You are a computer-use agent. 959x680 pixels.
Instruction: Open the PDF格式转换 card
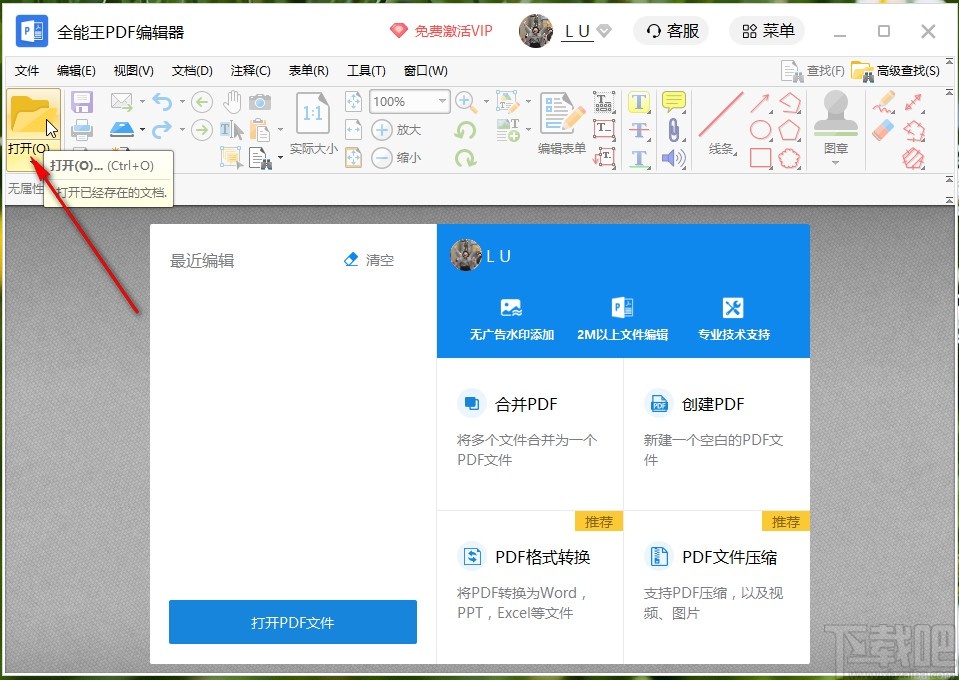[530, 587]
